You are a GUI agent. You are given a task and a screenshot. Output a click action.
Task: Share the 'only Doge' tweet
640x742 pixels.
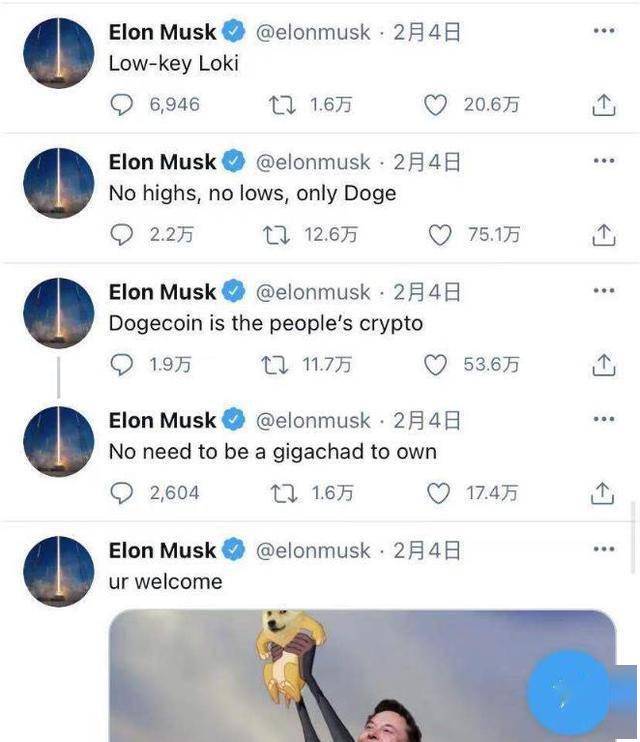[x=604, y=235]
